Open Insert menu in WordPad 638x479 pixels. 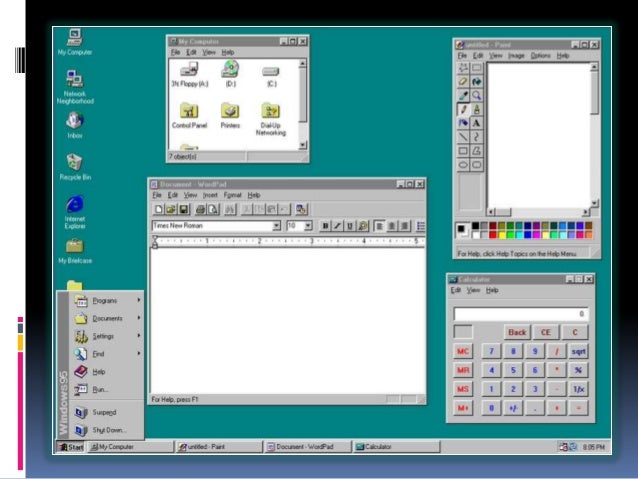[x=210, y=195]
